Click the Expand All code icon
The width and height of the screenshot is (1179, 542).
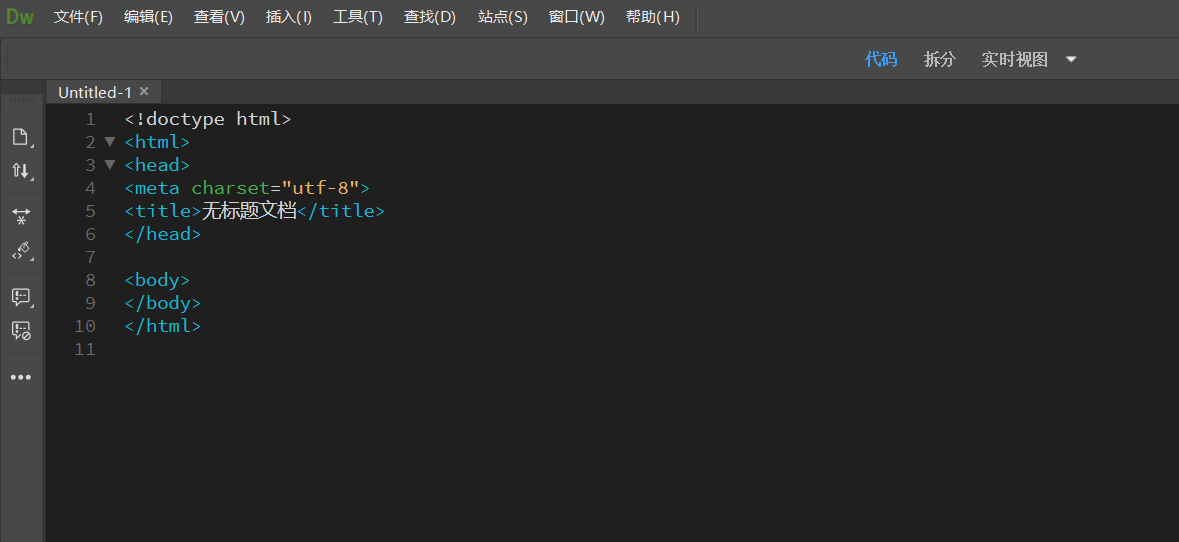coord(20,217)
